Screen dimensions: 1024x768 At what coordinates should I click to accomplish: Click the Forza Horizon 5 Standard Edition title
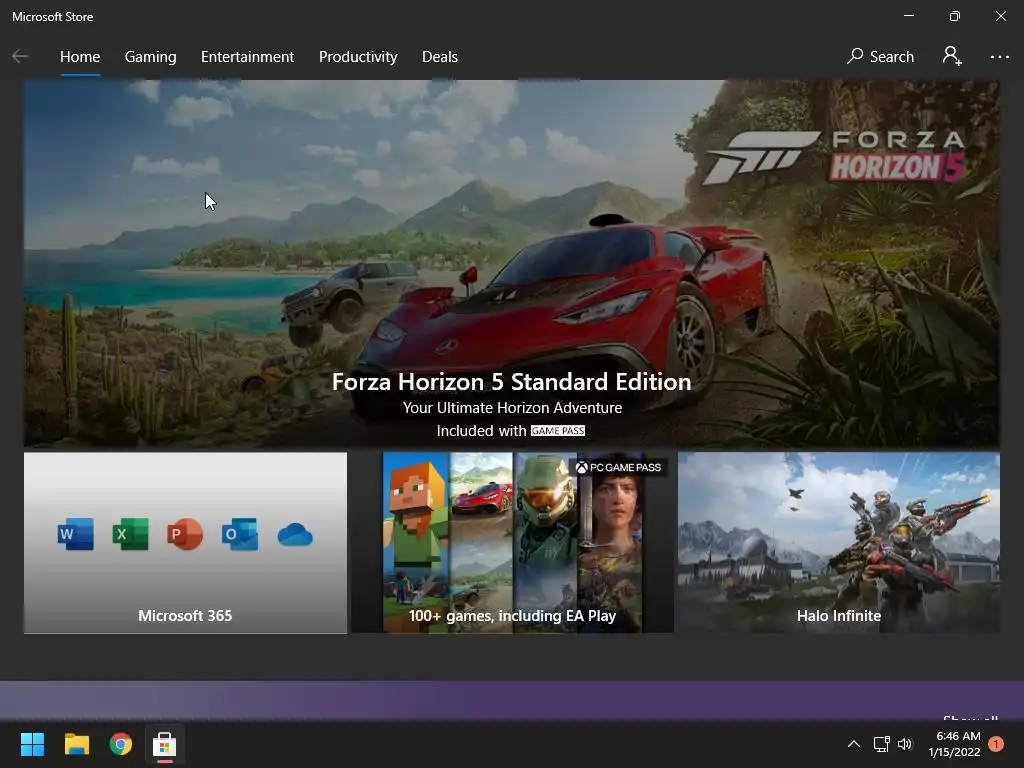pos(511,381)
